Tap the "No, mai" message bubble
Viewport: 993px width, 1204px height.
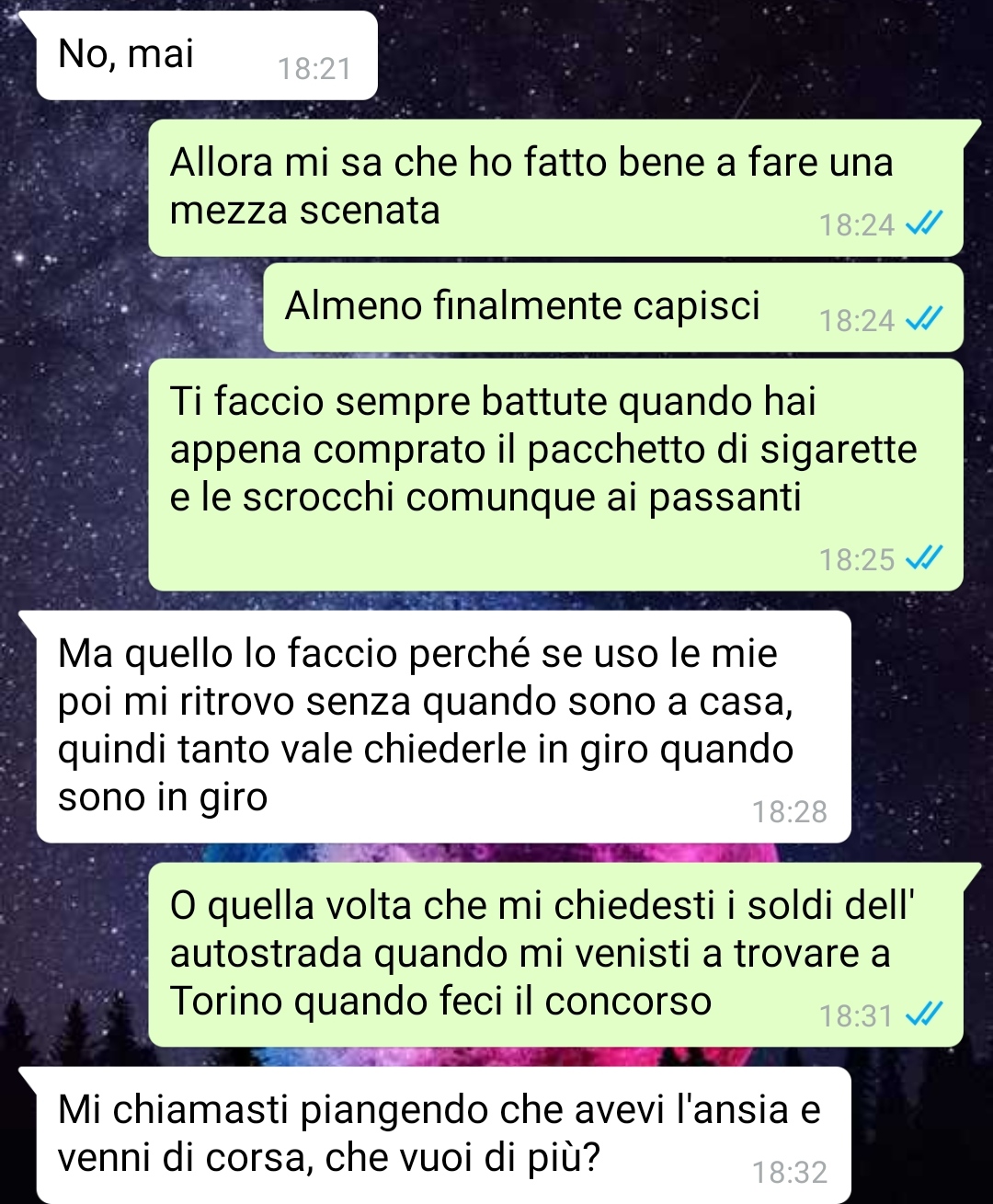(x=207, y=55)
